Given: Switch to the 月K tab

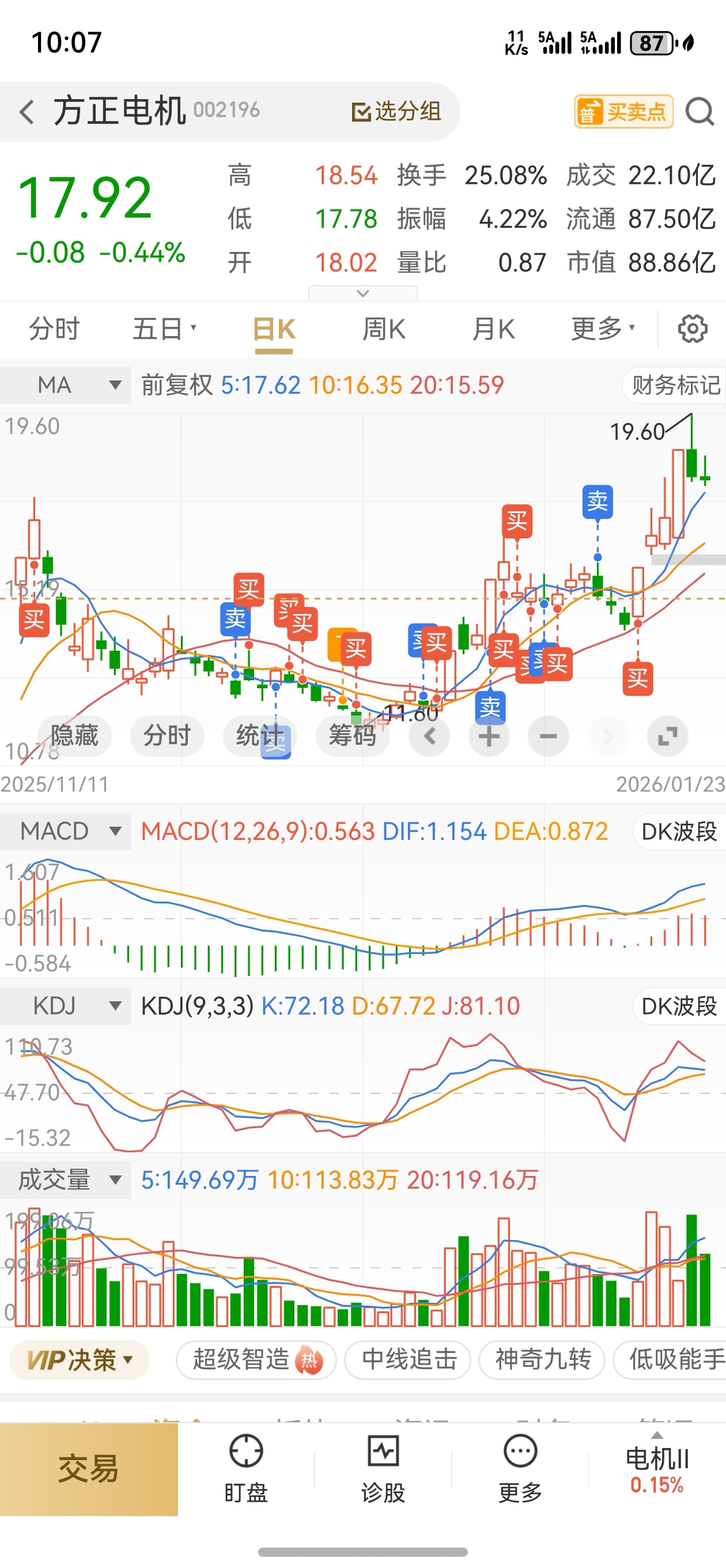Looking at the screenshot, I should pyautogui.click(x=494, y=329).
